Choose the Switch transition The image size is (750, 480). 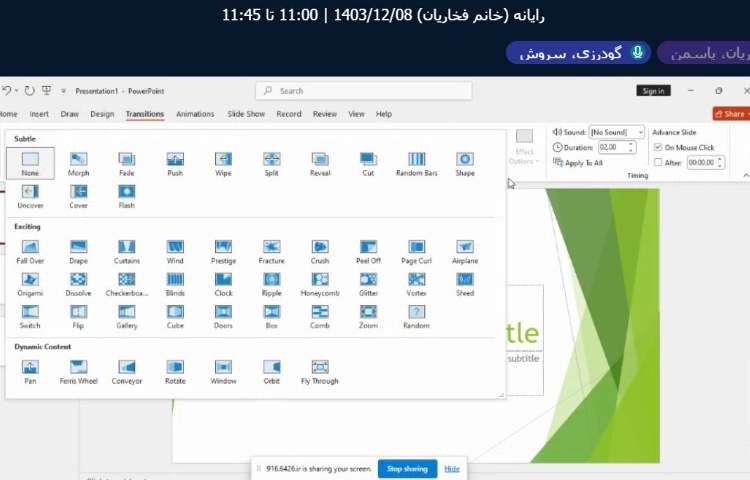[x=30, y=317]
